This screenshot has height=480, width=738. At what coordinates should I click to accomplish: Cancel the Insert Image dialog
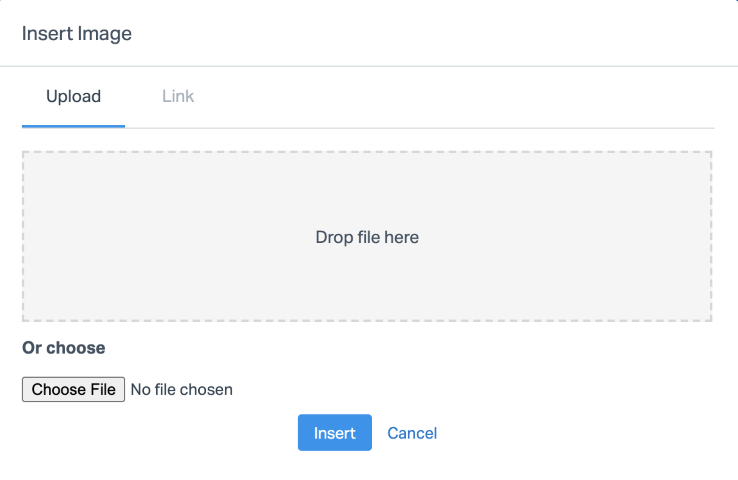pos(412,433)
